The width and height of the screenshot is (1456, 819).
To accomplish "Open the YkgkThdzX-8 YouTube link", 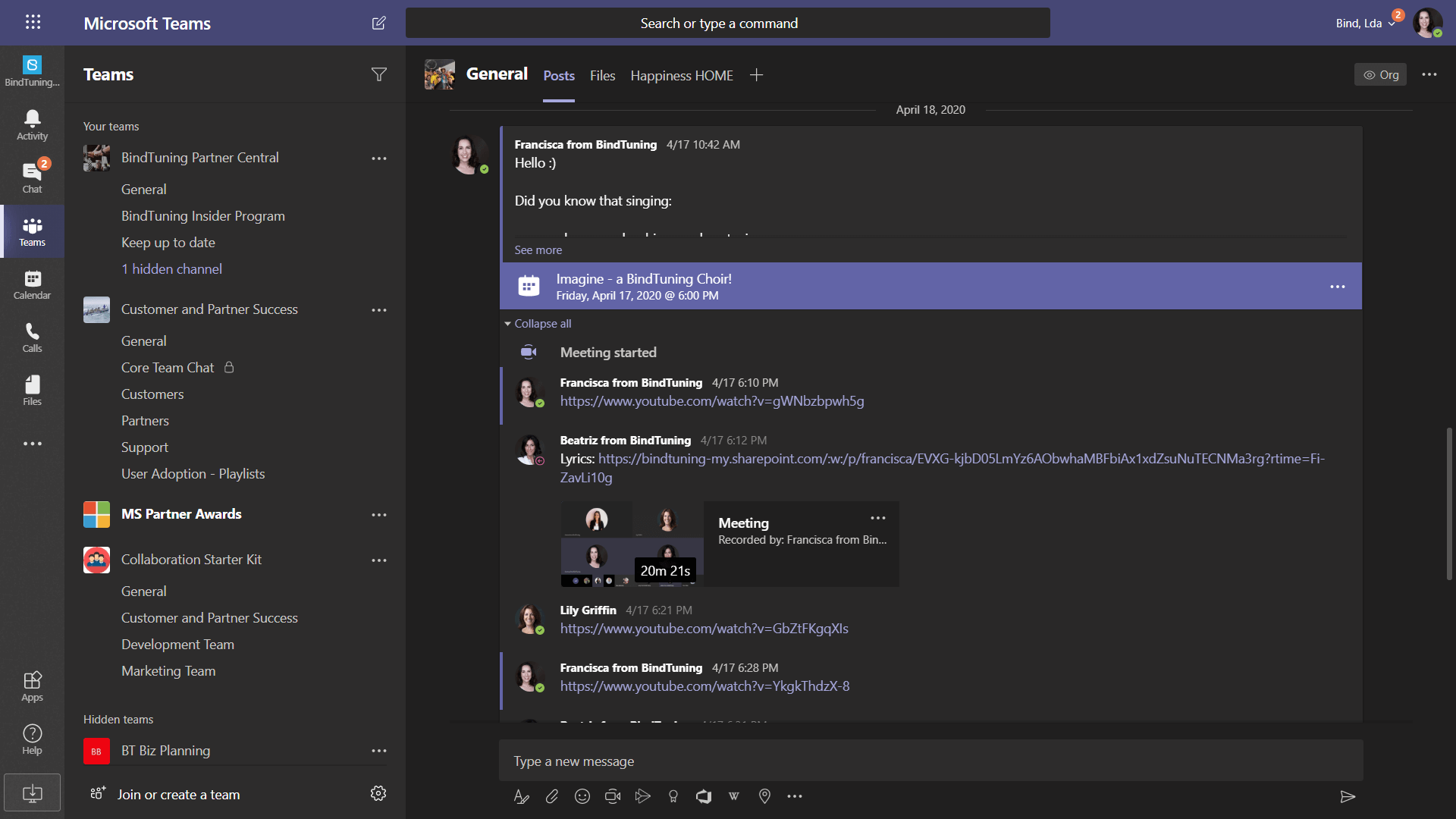I will tap(704, 686).
